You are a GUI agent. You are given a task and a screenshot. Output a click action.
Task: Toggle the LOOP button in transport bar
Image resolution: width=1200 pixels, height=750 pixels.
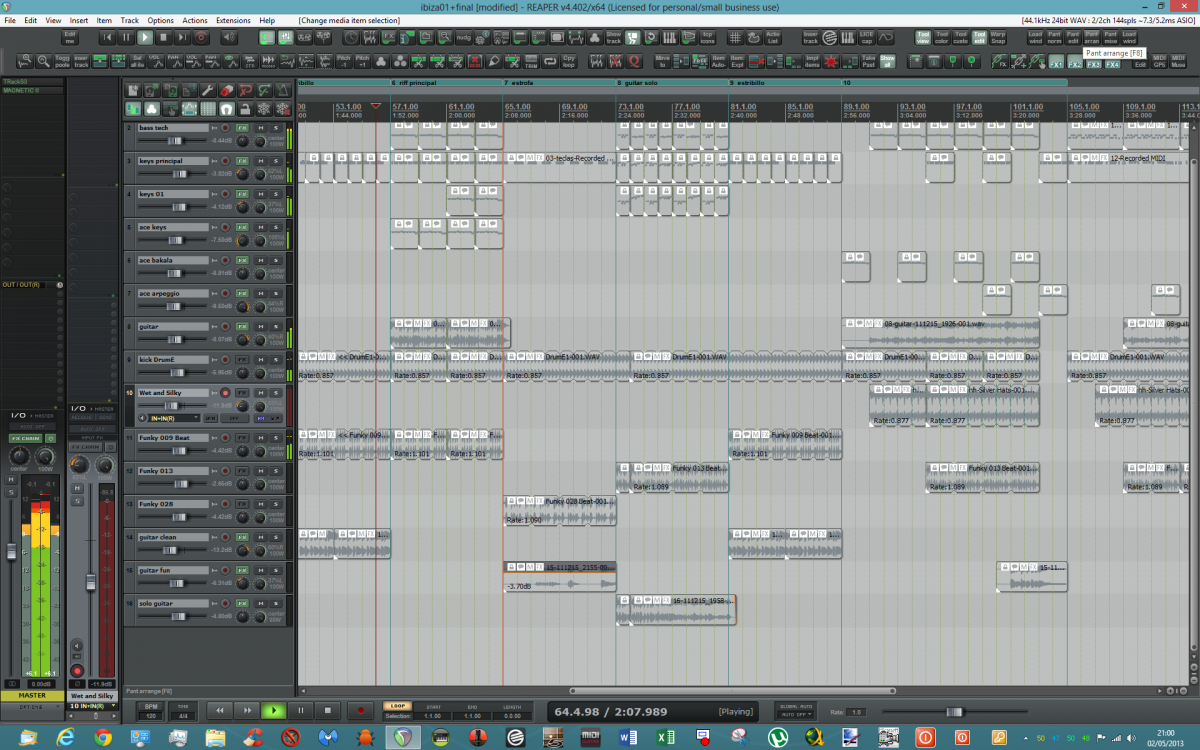click(x=397, y=705)
